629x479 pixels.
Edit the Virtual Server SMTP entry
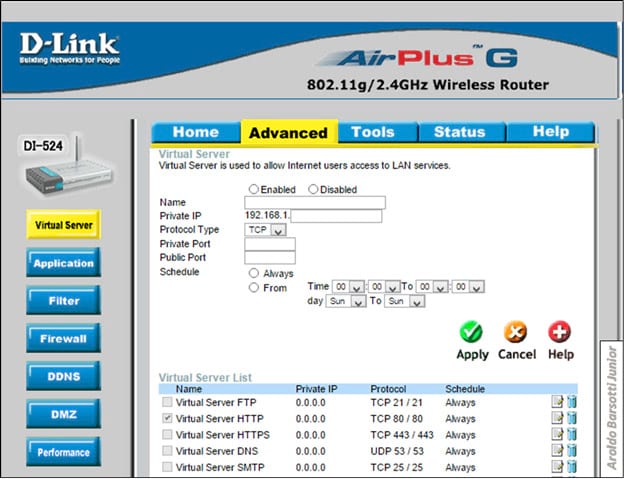557,467
